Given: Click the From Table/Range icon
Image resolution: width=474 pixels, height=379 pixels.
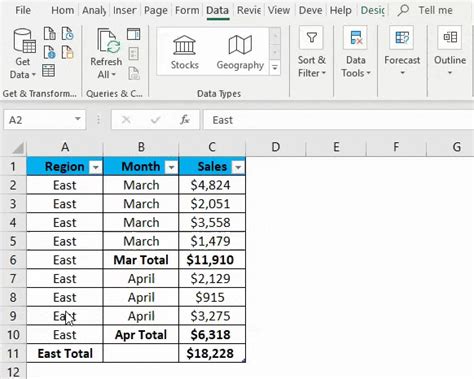Looking at the screenshot, I should [x=49, y=71].
